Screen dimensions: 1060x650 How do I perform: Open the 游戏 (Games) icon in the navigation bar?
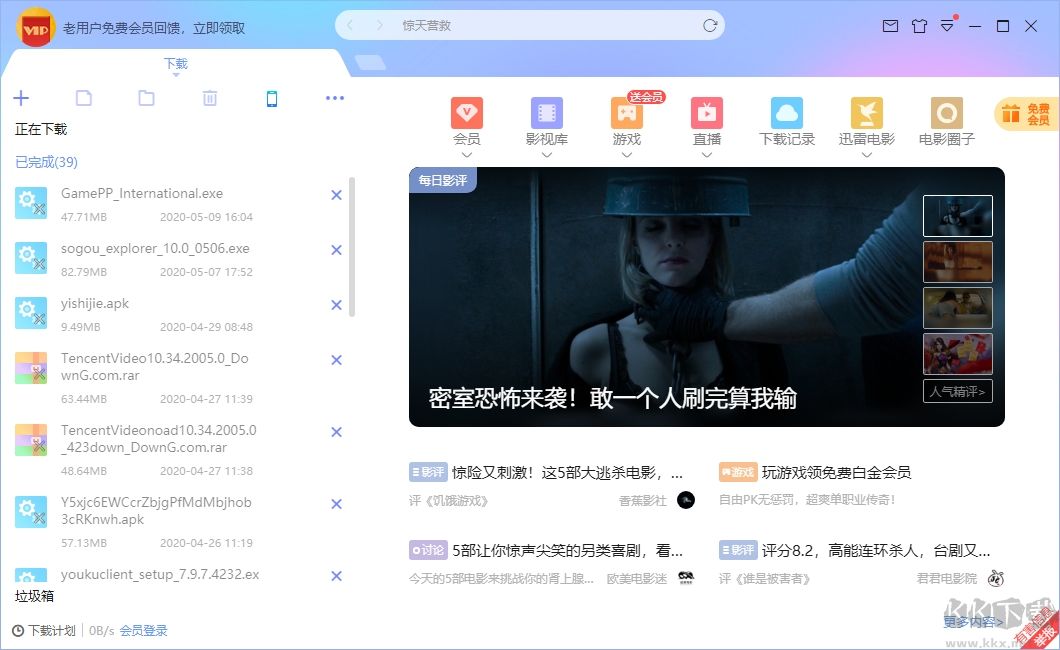(627, 113)
